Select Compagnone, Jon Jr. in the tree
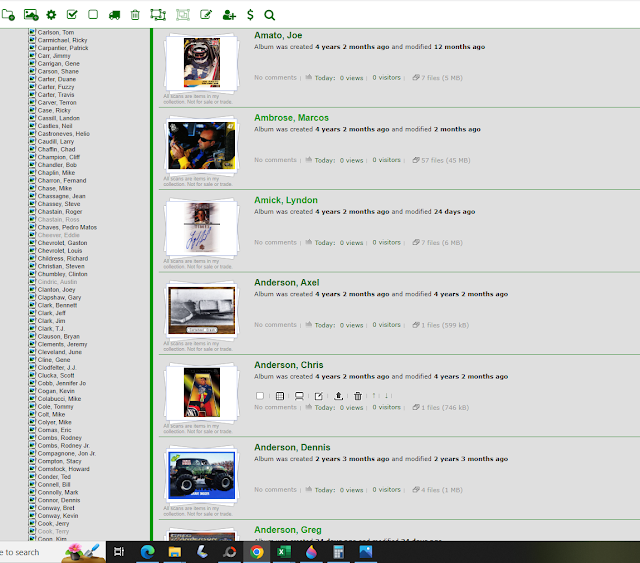The image size is (640, 563). coord(67,454)
